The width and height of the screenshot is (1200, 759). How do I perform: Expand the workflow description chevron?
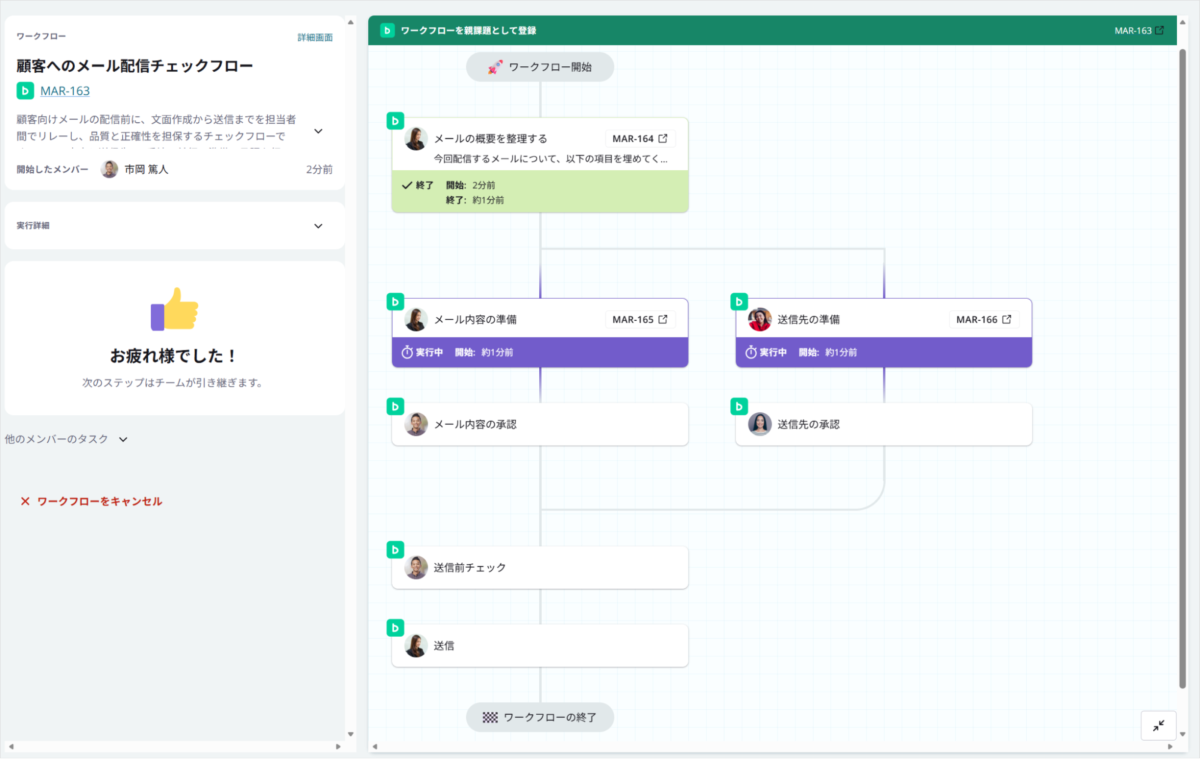[x=318, y=131]
